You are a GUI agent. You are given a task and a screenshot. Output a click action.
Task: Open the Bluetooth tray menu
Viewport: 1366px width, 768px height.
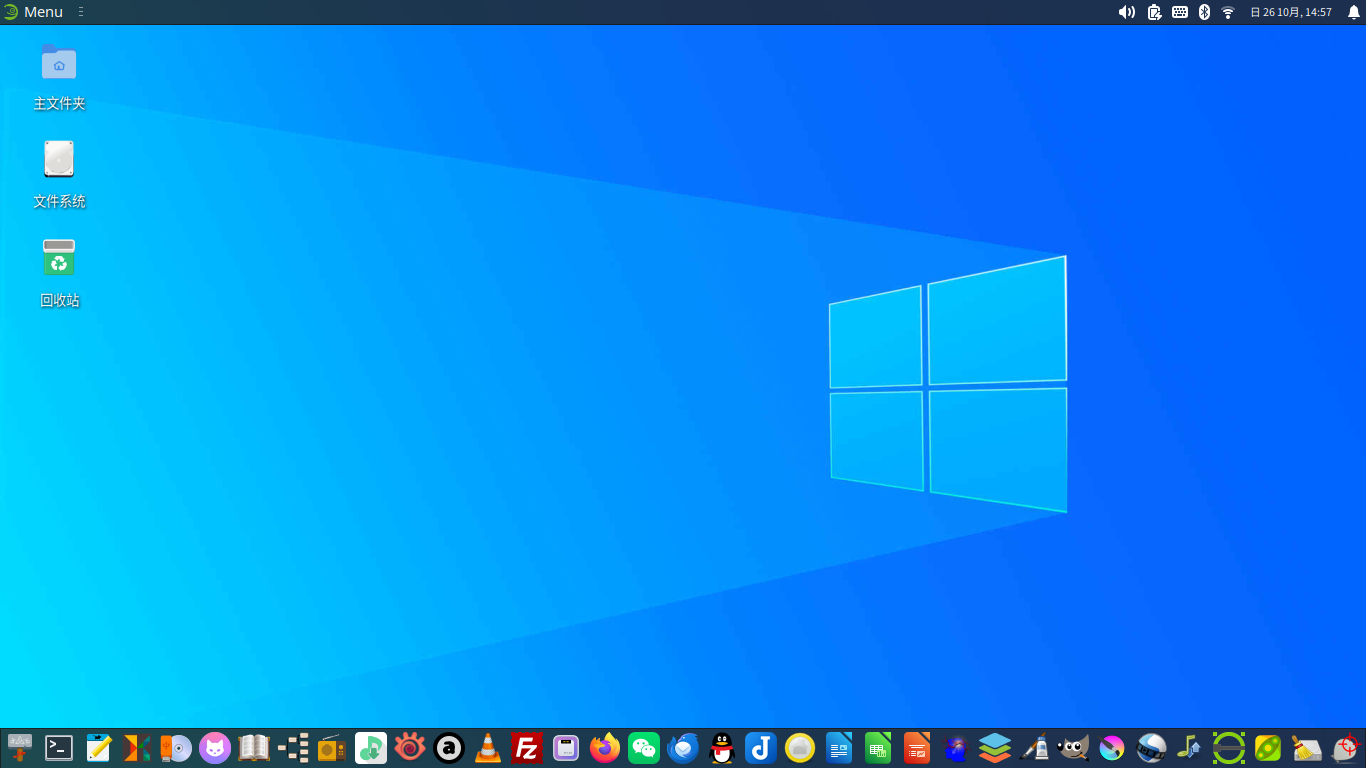[1204, 12]
